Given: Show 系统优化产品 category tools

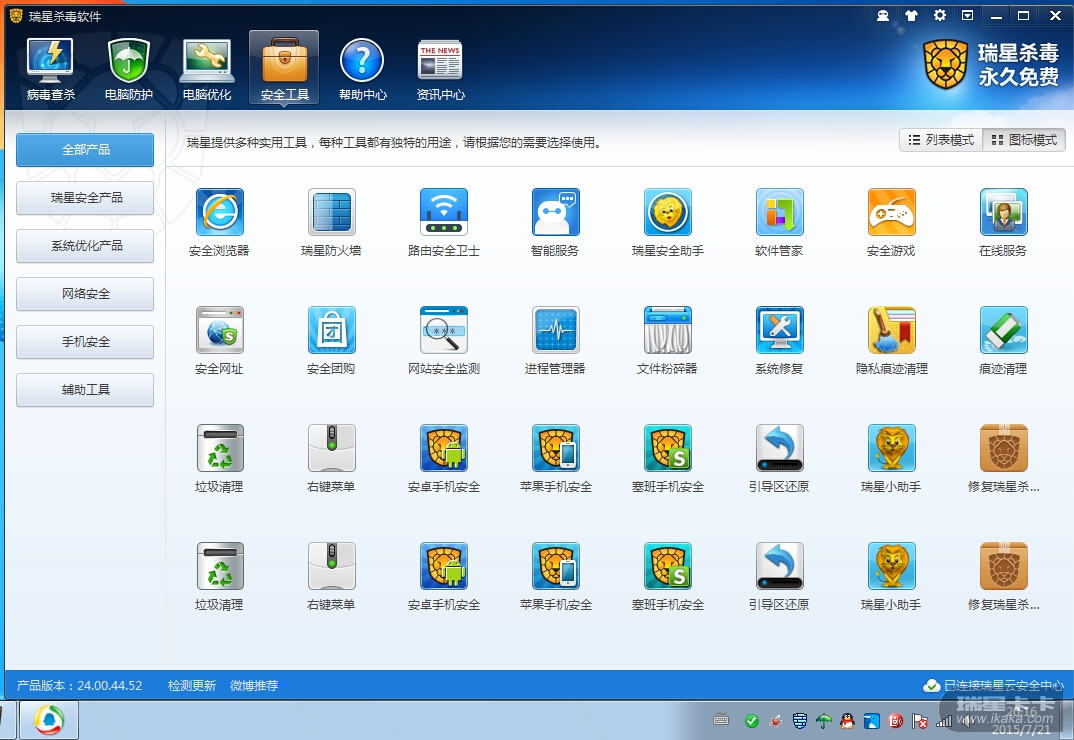Looking at the screenshot, I should (x=85, y=246).
